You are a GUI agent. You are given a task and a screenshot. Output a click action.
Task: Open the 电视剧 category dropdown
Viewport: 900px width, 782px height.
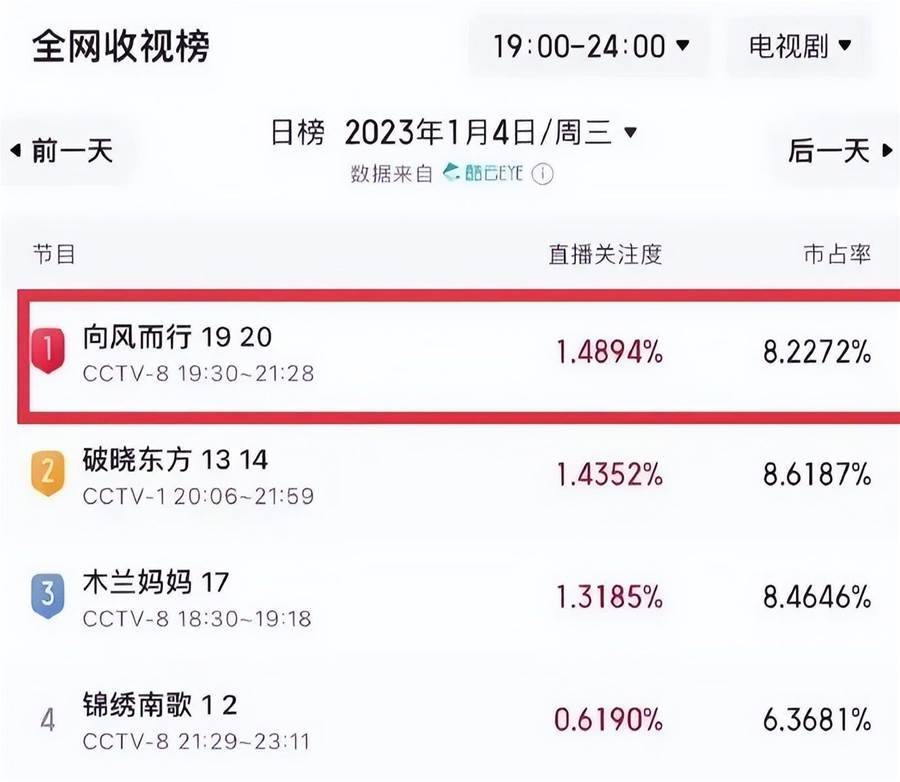click(800, 46)
